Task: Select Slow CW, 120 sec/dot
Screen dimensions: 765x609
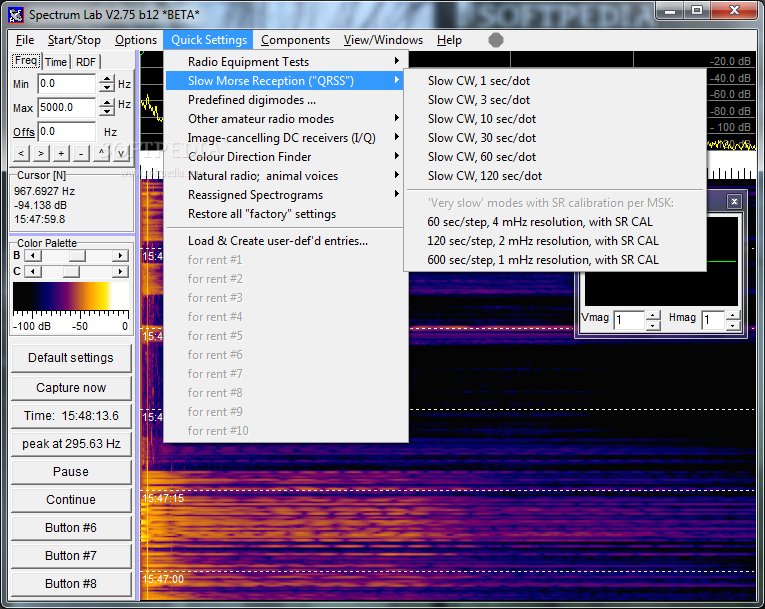Action: coord(555,176)
